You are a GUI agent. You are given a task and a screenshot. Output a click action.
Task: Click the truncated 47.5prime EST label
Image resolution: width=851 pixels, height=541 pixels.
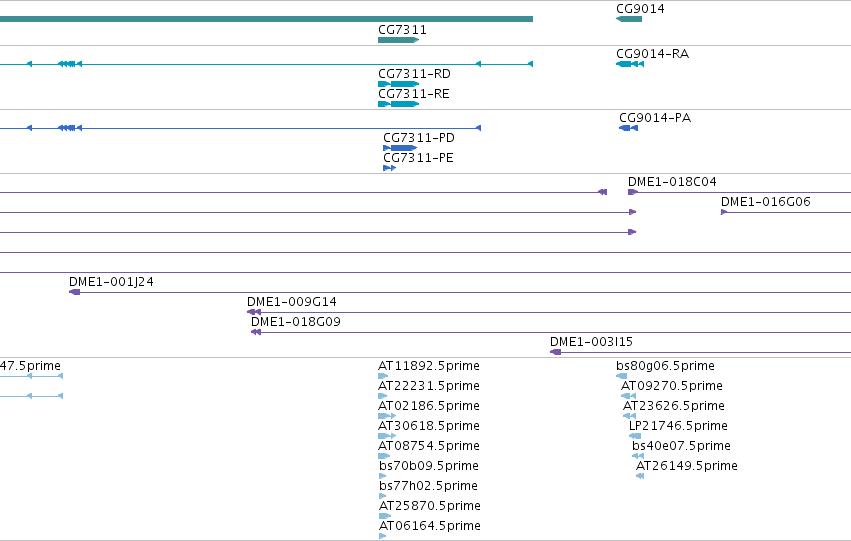pos(30,366)
